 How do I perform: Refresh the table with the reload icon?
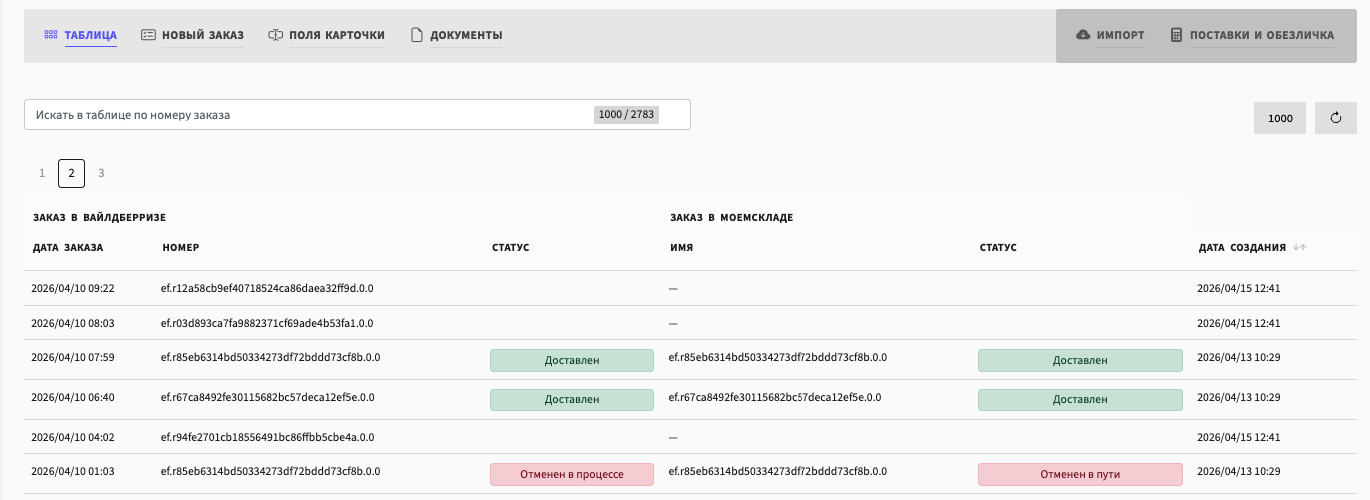tap(1335, 118)
